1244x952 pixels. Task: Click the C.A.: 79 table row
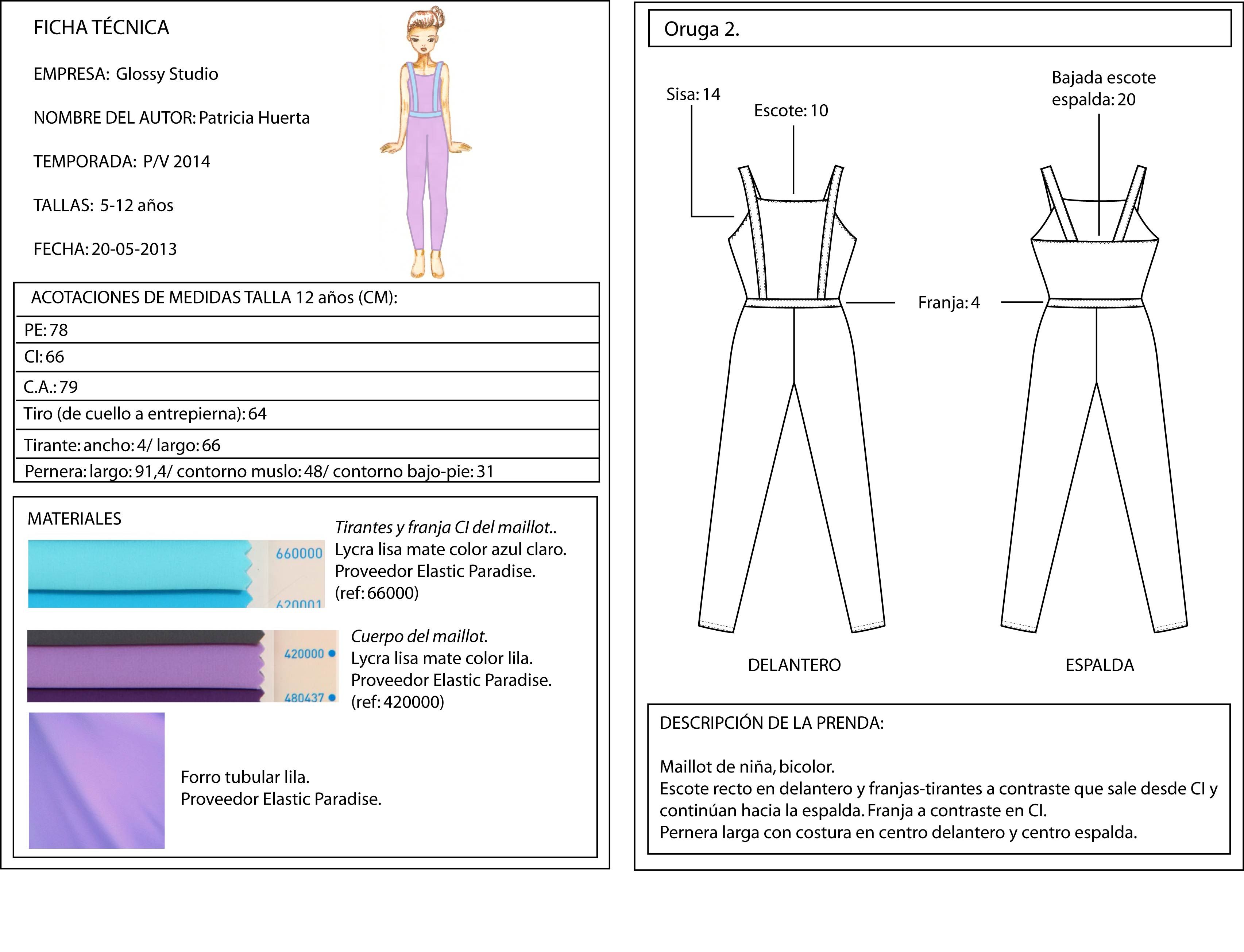306,387
